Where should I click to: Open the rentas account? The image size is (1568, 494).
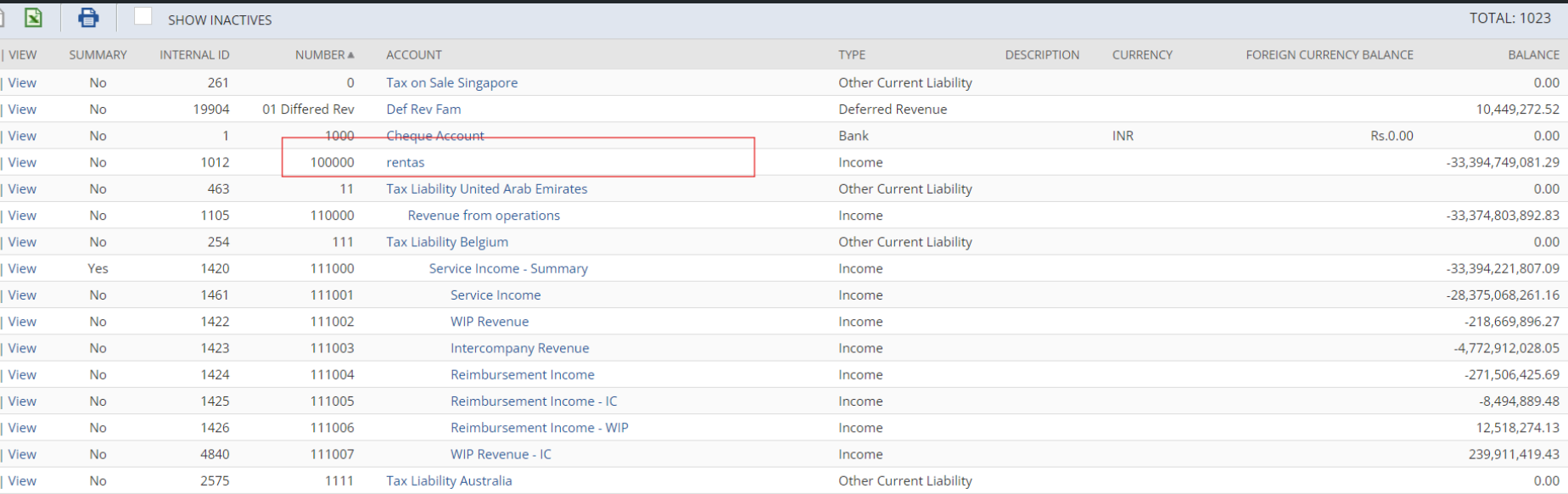click(405, 162)
